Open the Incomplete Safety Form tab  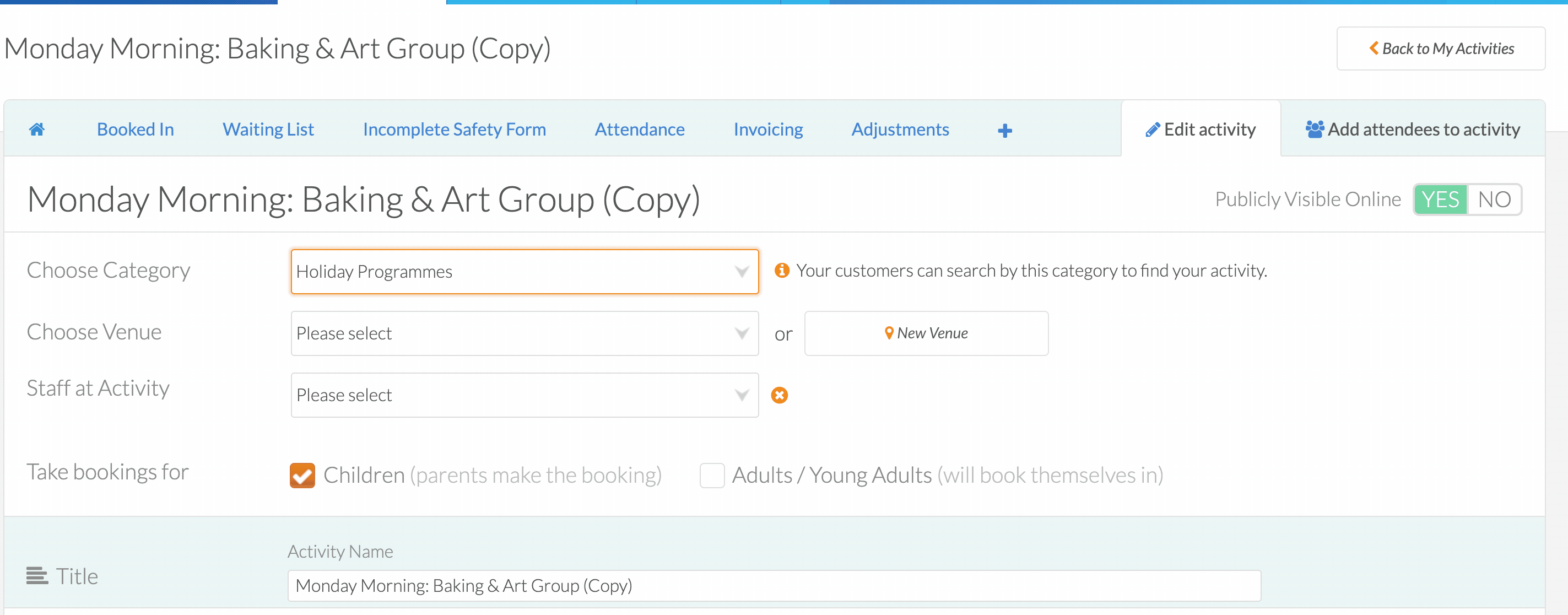(x=454, y=129)
